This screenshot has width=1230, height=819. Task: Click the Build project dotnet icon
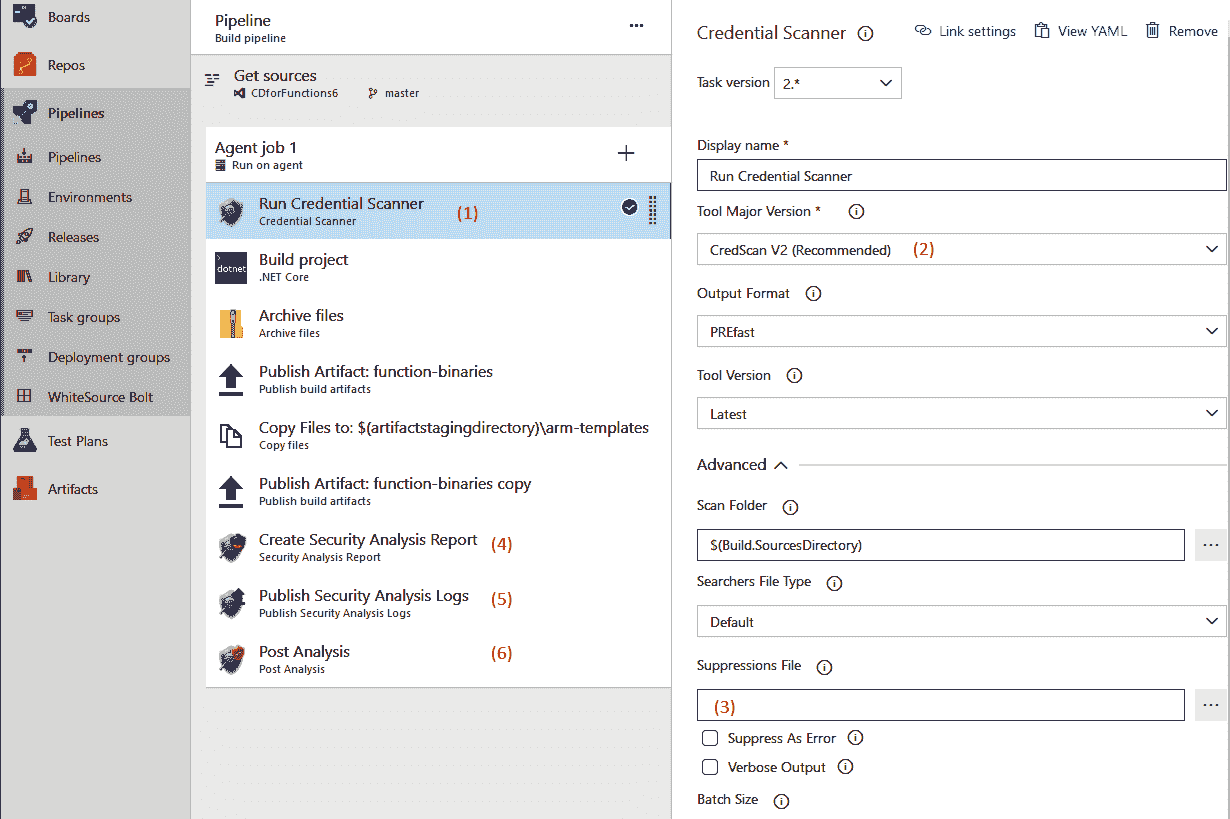point(231,268)
